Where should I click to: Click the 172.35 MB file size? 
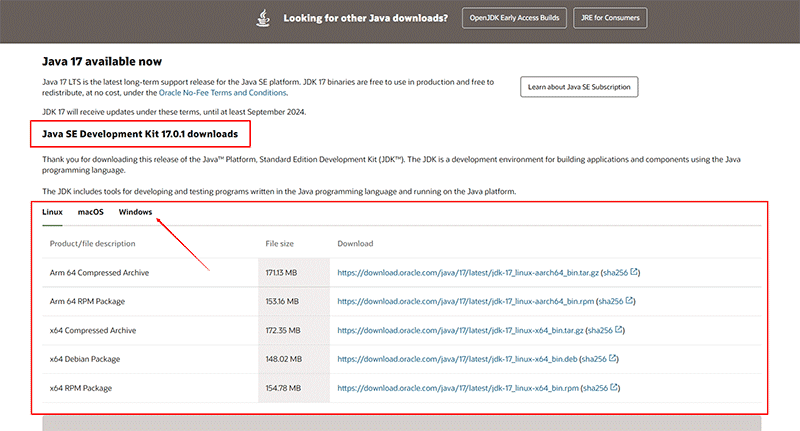(x=283, y=331)
